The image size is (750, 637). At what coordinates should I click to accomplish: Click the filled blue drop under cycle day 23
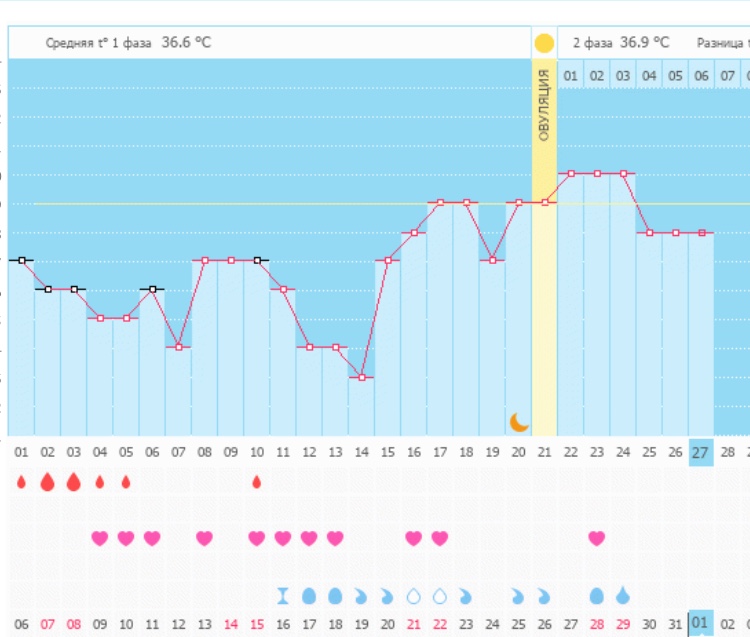coord(597,596)
